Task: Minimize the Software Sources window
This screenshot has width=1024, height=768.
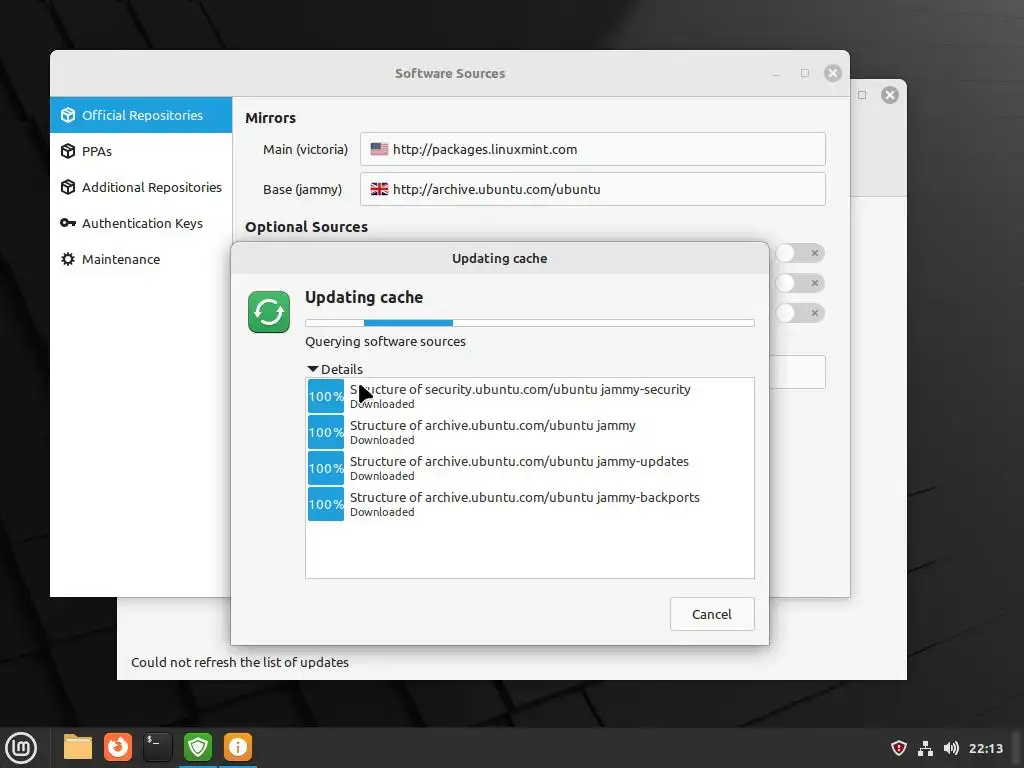Action: click(776, 74)
